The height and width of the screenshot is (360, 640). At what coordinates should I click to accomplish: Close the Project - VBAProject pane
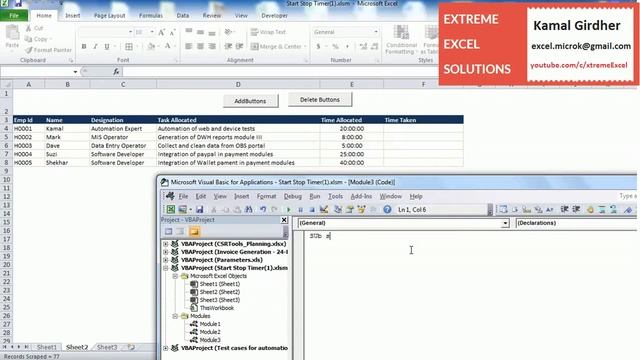(x=284, y=220)
